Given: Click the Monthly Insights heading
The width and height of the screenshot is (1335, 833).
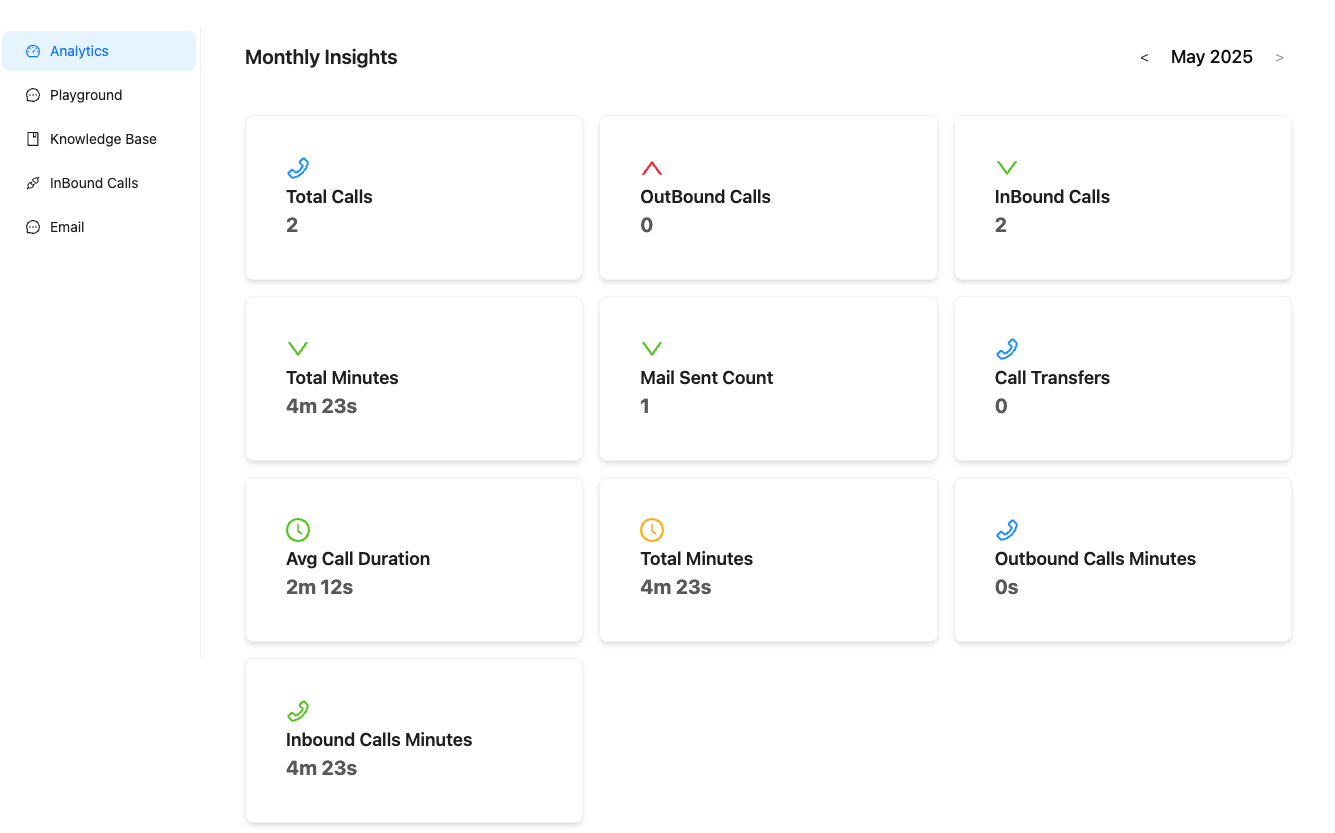Looking at the screenshot, I should click(x=320, y=57).
